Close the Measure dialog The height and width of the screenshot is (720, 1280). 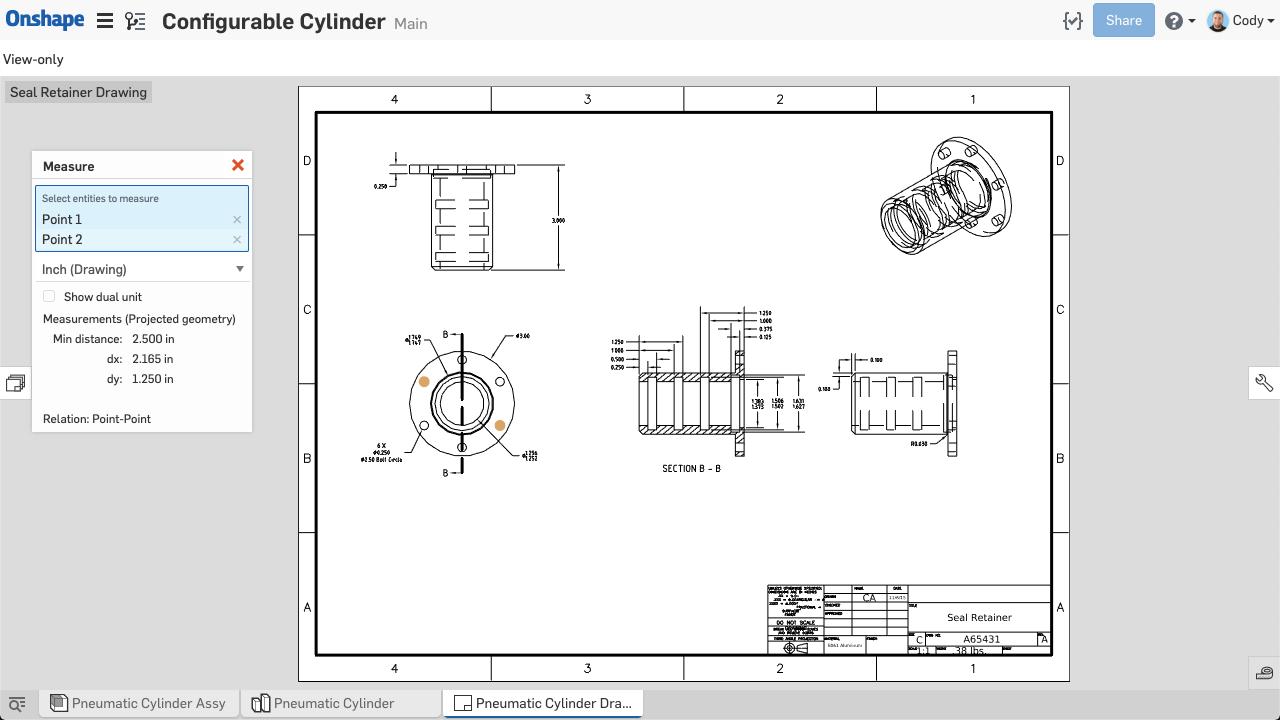pyautogui.click(x=238, y=165)
